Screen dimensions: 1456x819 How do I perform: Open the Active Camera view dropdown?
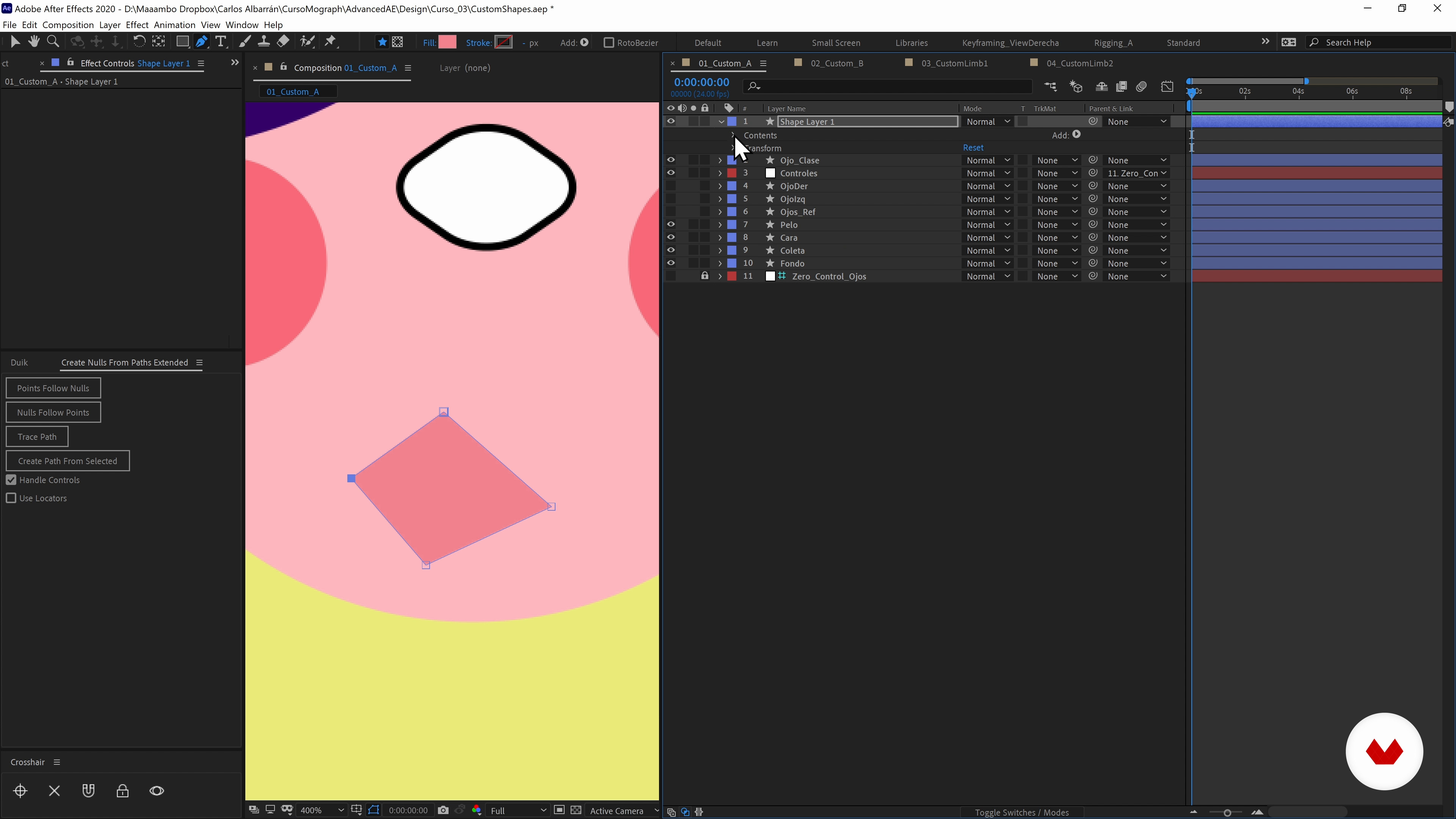(624, 811)
